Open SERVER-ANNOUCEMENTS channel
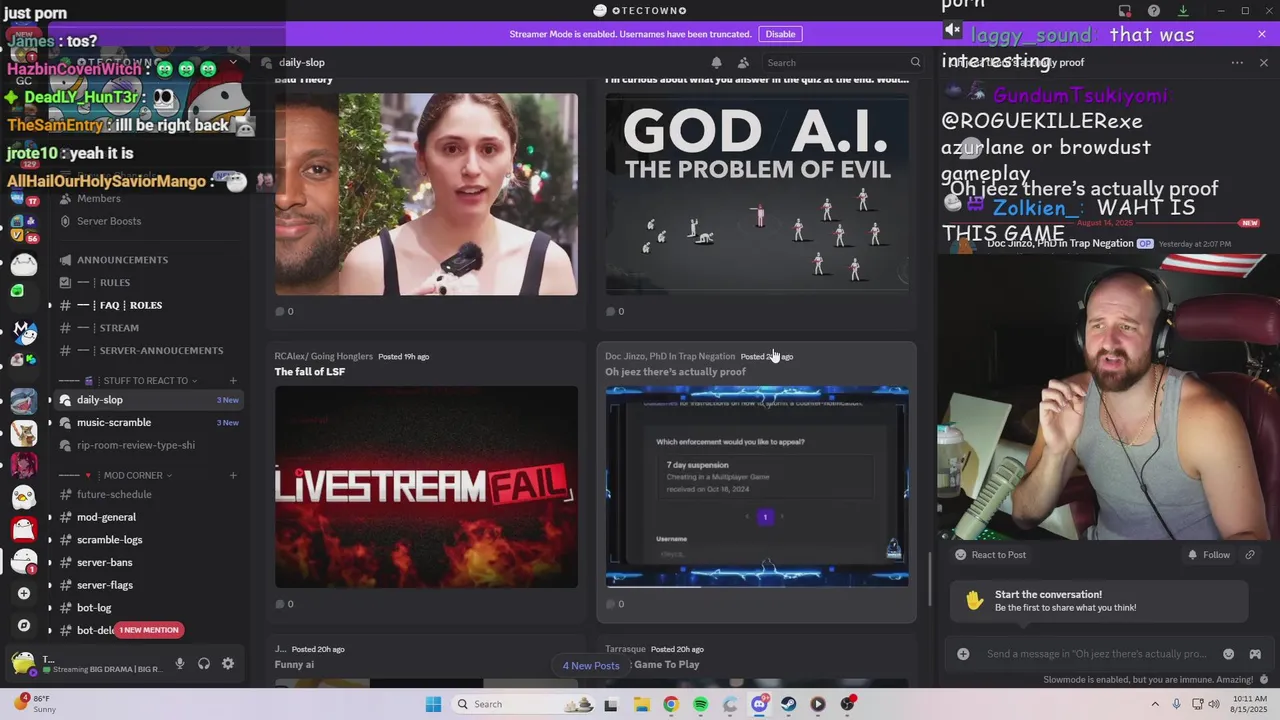Image resolution: width=1280 pixels, height=720 pixels. coord(149,351)
